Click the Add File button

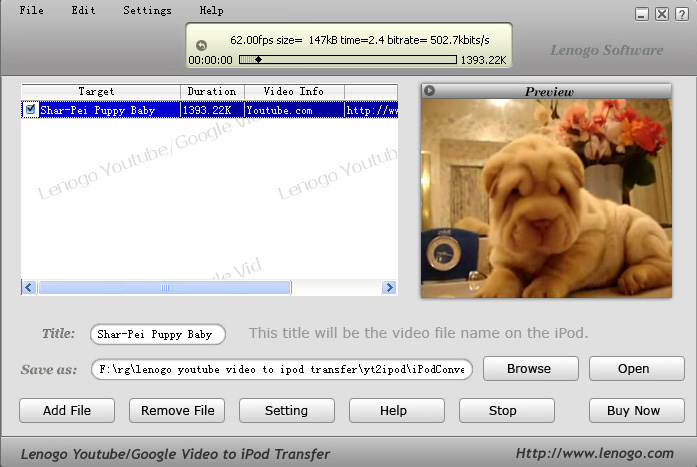(x=67, y=410)
